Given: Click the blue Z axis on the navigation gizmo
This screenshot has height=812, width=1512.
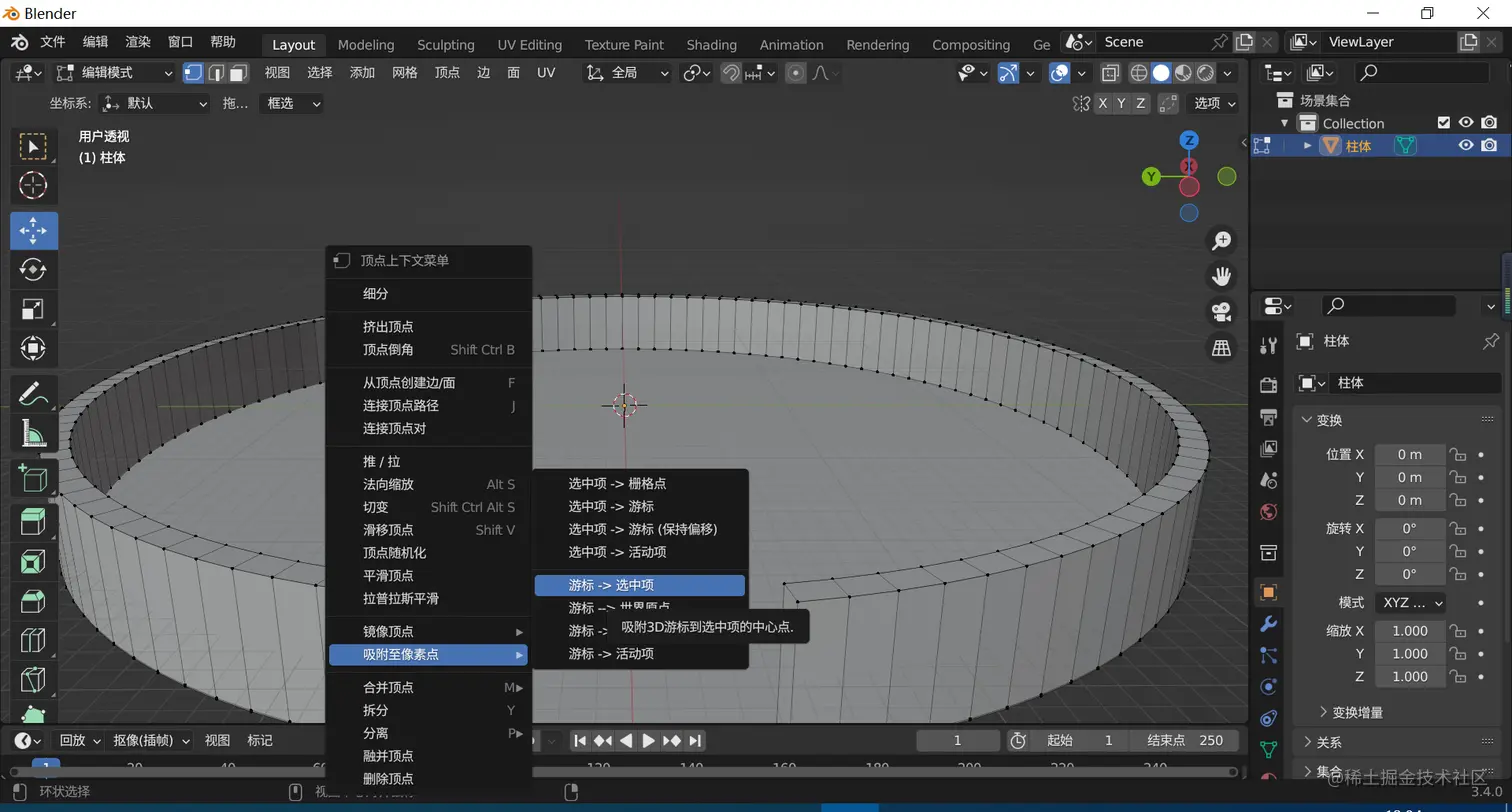Looking at the screenshot, I should point(1189,140).
